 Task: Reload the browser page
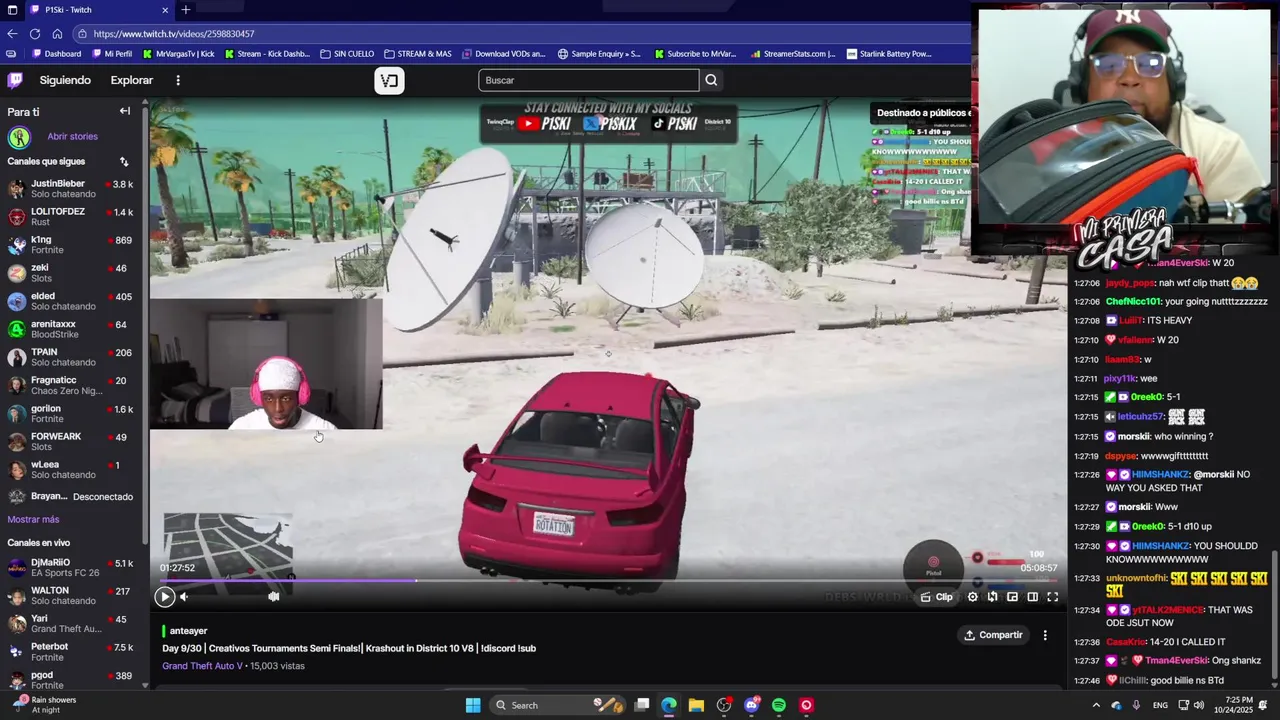pyautogui.click(x=35, y=33)
